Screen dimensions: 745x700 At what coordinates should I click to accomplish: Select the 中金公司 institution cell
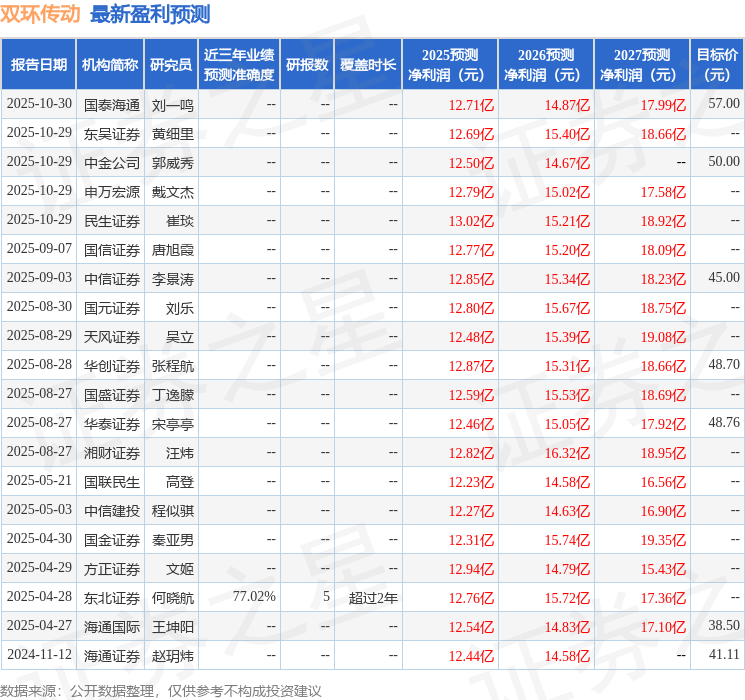(x=112, y=163)
